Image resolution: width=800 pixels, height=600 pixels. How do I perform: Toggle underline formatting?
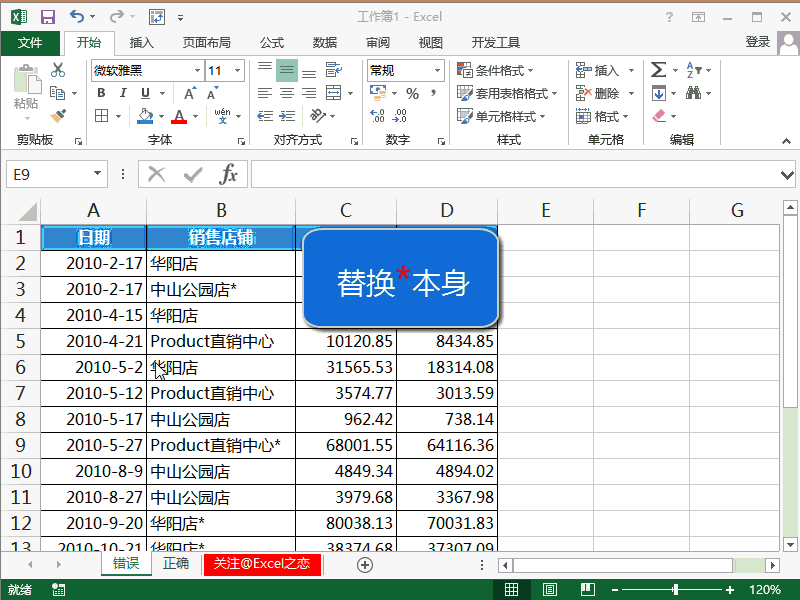click(x=144, y=92)
